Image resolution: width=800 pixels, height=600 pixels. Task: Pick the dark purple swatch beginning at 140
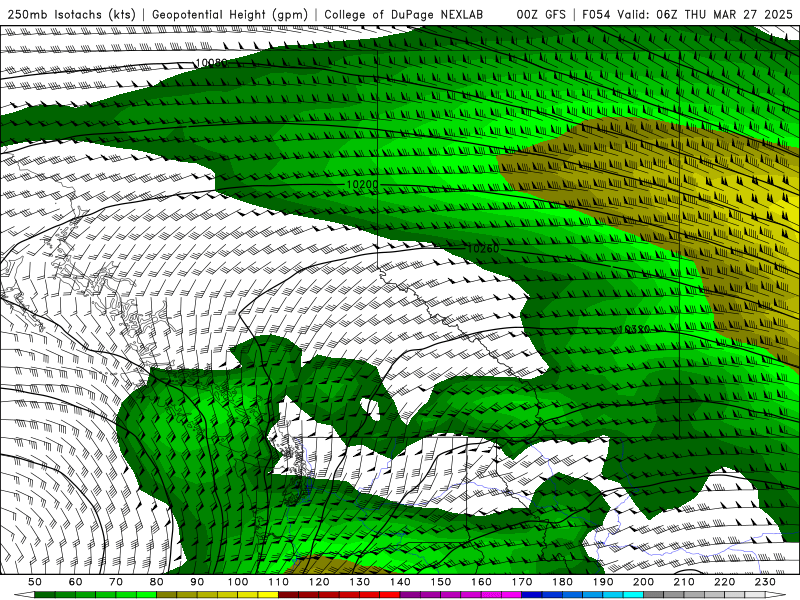coord(410,595)
